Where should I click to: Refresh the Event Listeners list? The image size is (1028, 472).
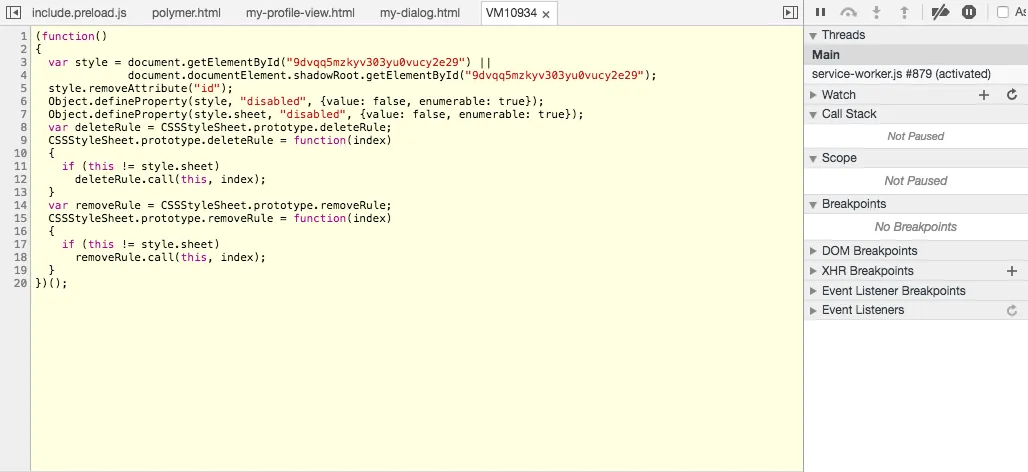[1012, 310]
